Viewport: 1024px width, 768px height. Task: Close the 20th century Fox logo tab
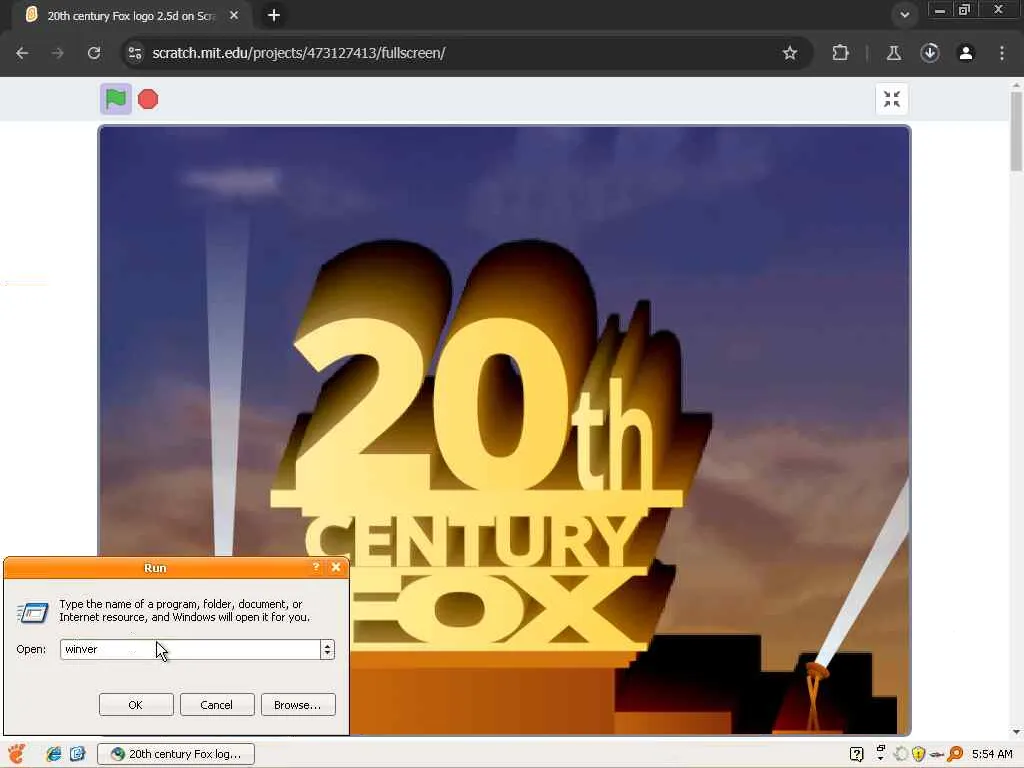coord(234,15)
